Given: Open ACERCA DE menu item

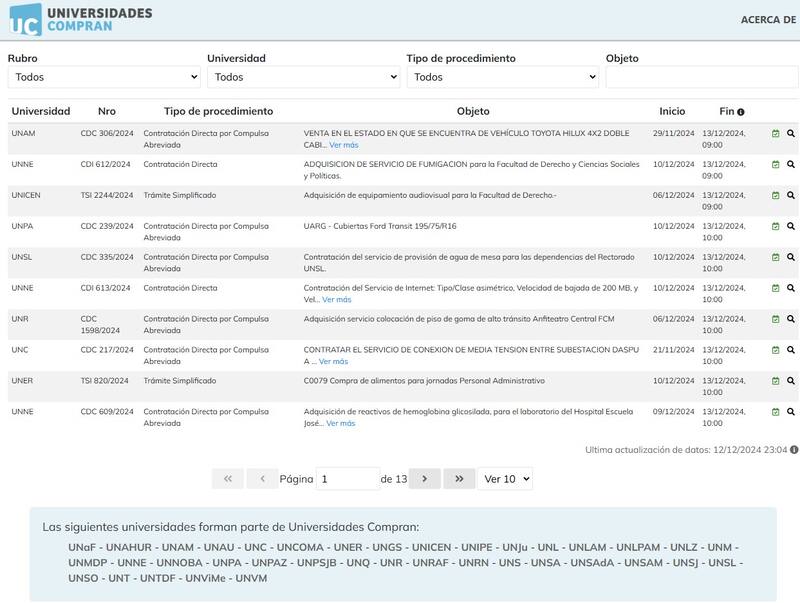Looking at the screenshot, I should [769, 20].
